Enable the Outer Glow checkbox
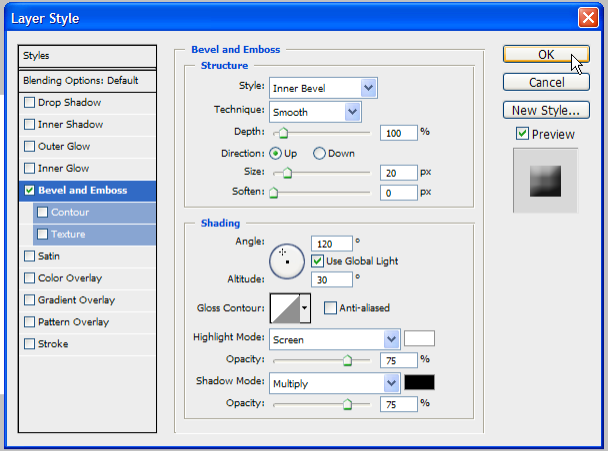The height and width of the screenshot is (451, 608). pyautogui.click(x=29, y=147)
